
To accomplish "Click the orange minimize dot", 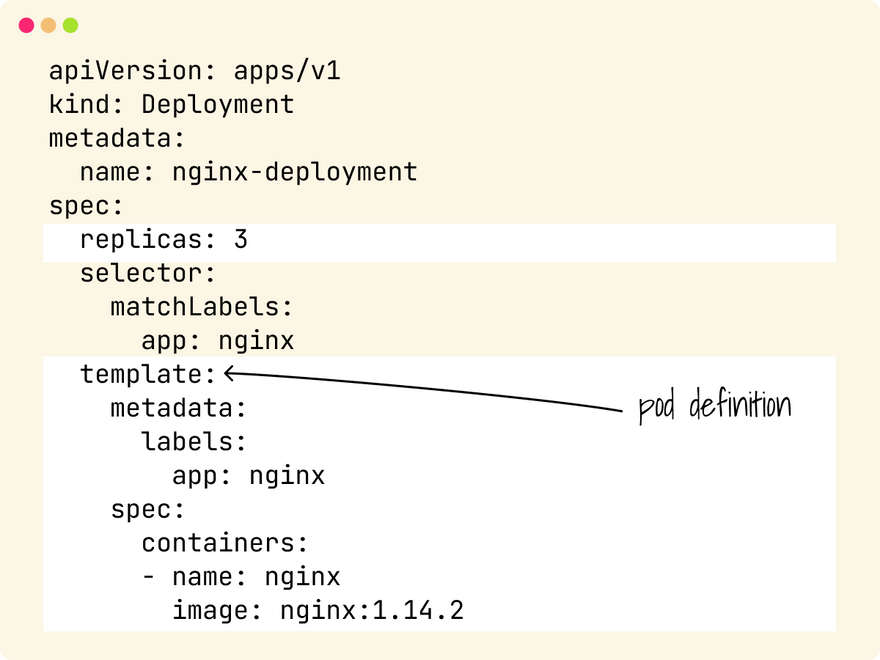I will click(48, 26).
